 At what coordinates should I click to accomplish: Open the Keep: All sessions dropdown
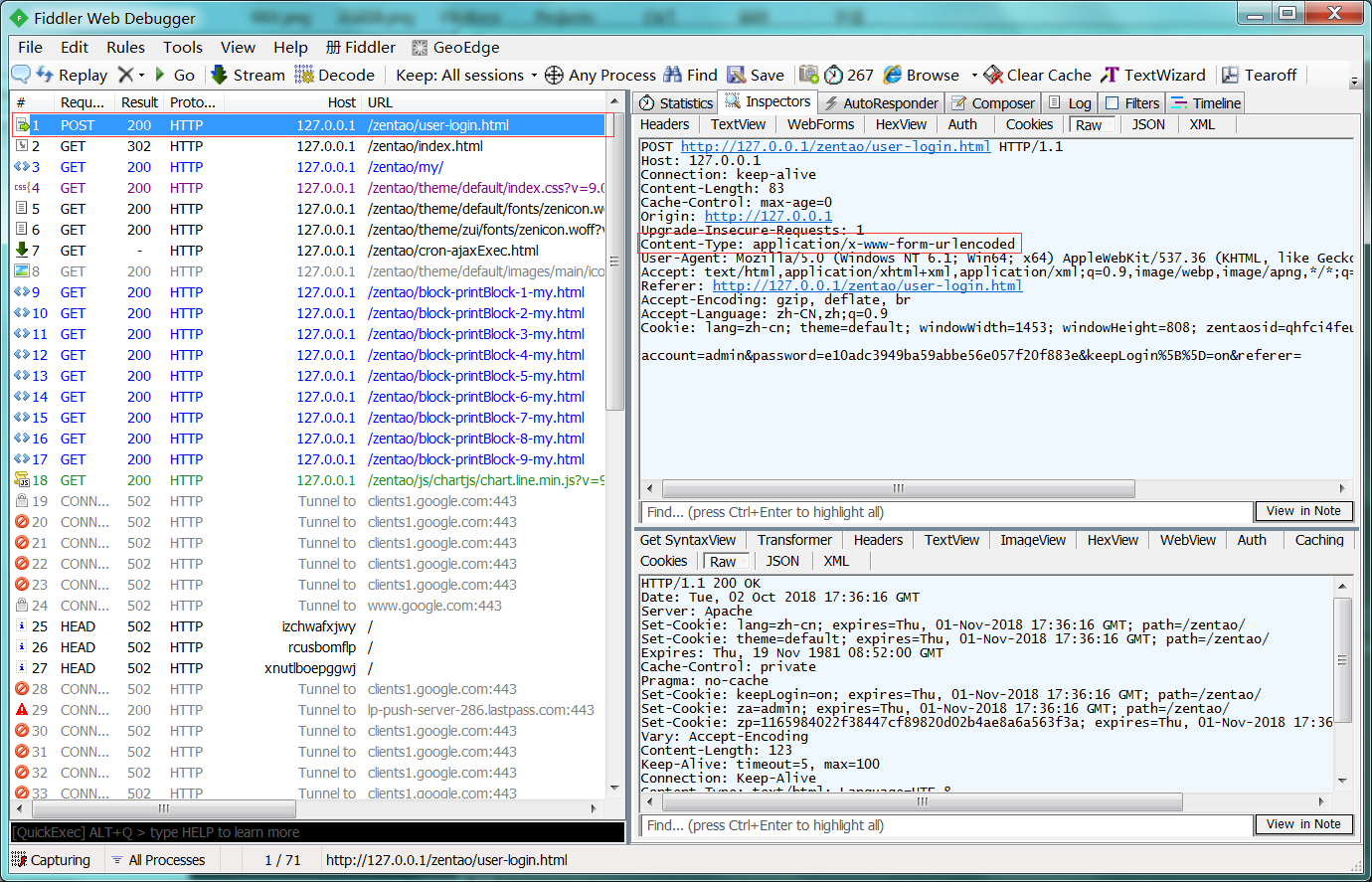tap(466, 75)
